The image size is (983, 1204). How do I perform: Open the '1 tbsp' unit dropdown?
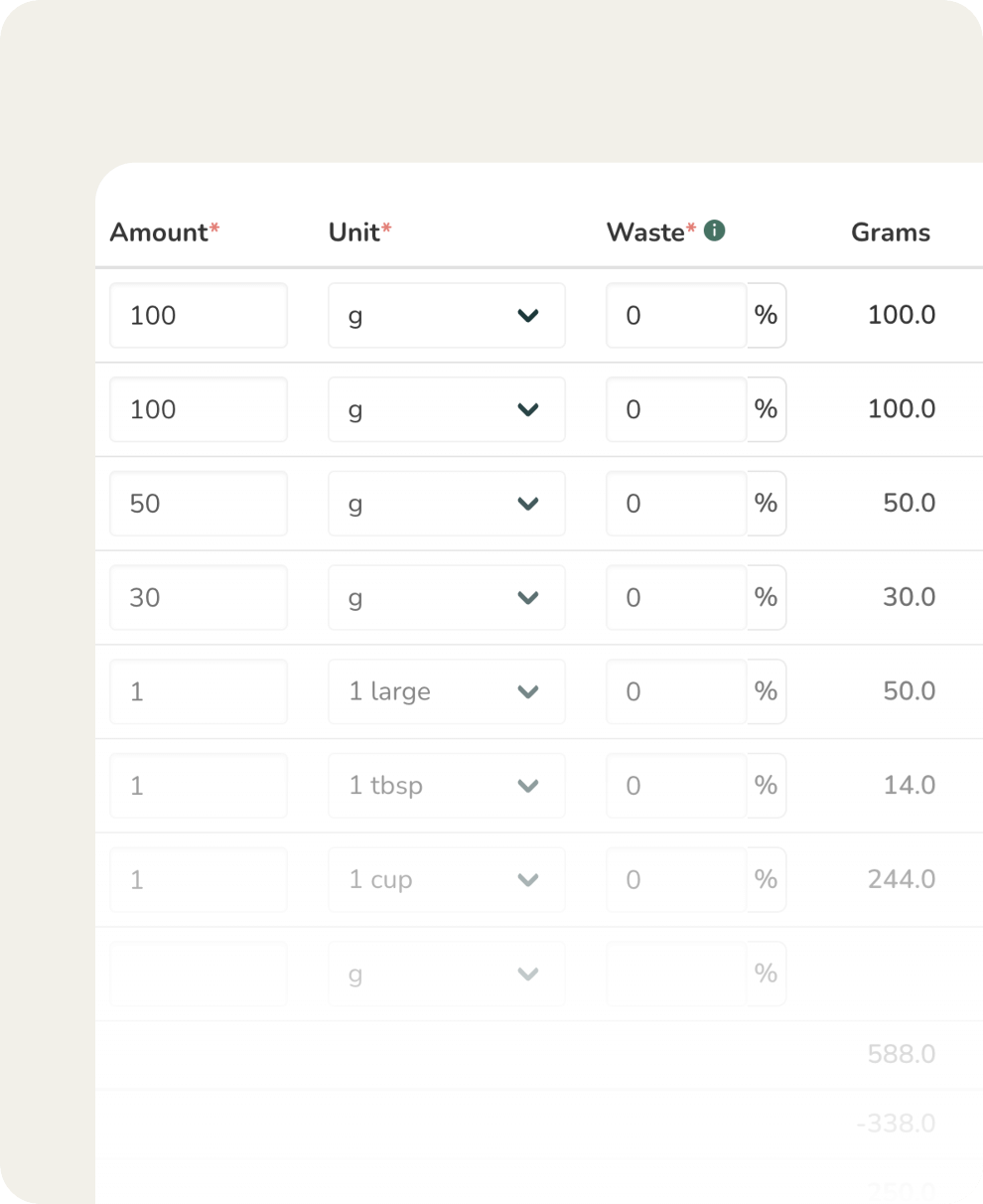click(x=447, y=786)
